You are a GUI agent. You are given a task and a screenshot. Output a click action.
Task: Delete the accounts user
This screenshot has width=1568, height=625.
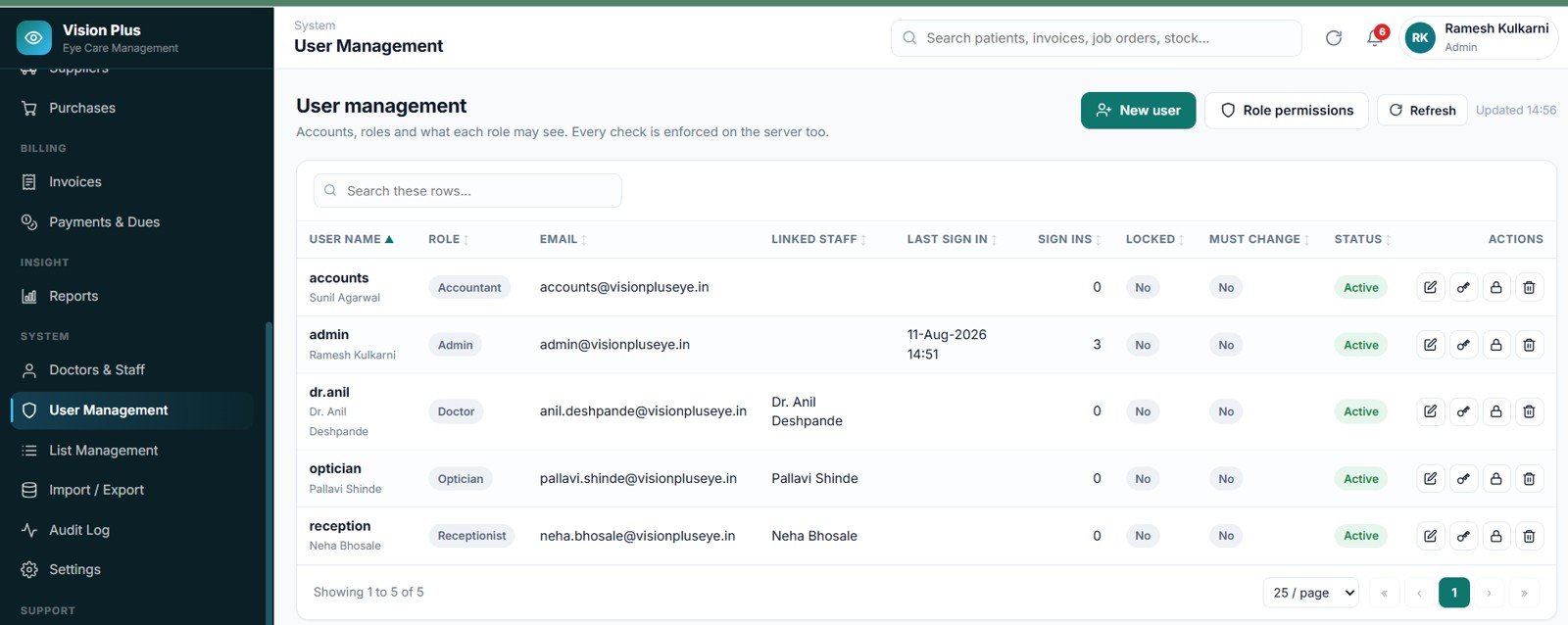pos(1529,287)
